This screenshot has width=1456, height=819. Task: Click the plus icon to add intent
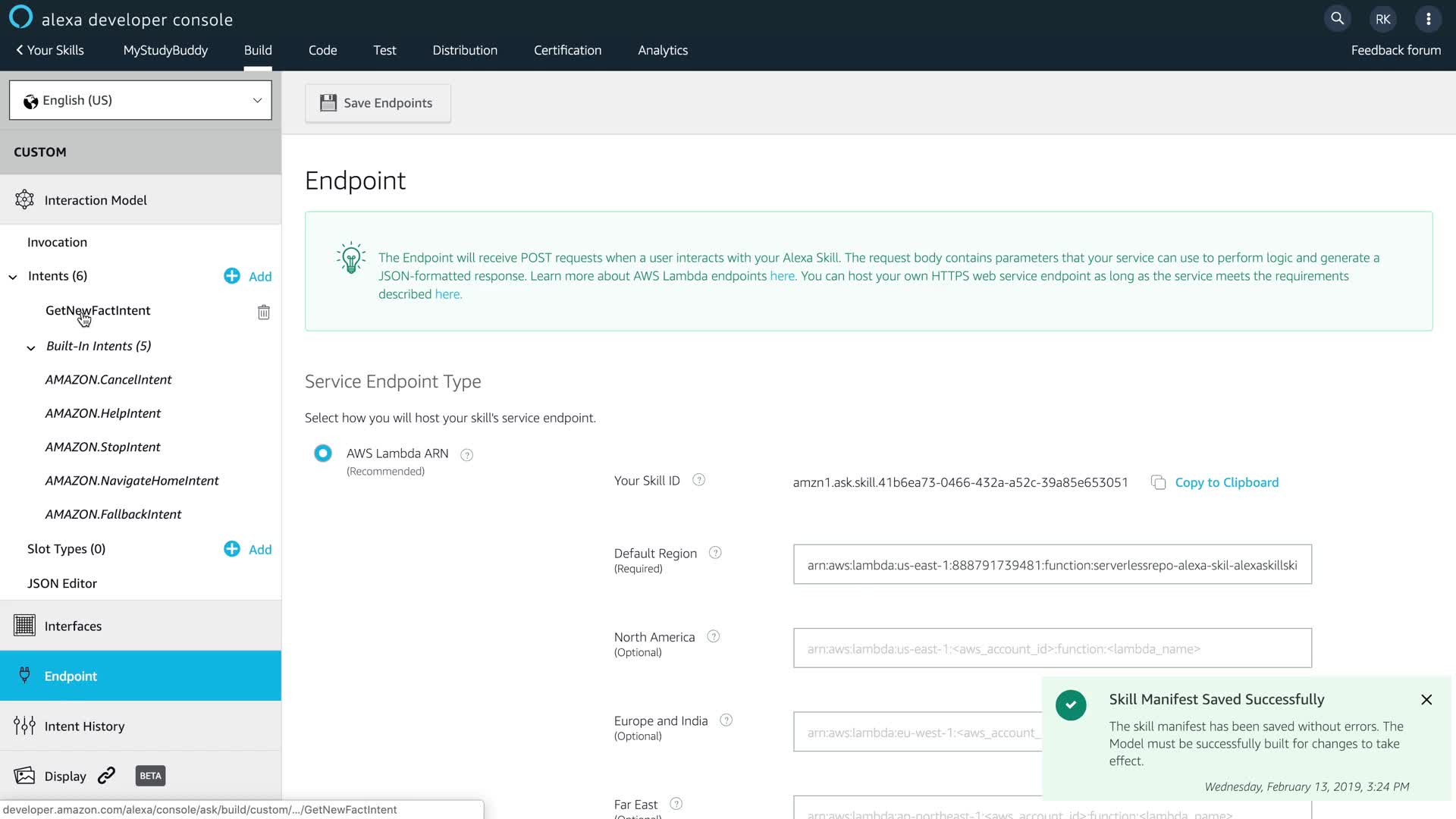tap(232, 276)
